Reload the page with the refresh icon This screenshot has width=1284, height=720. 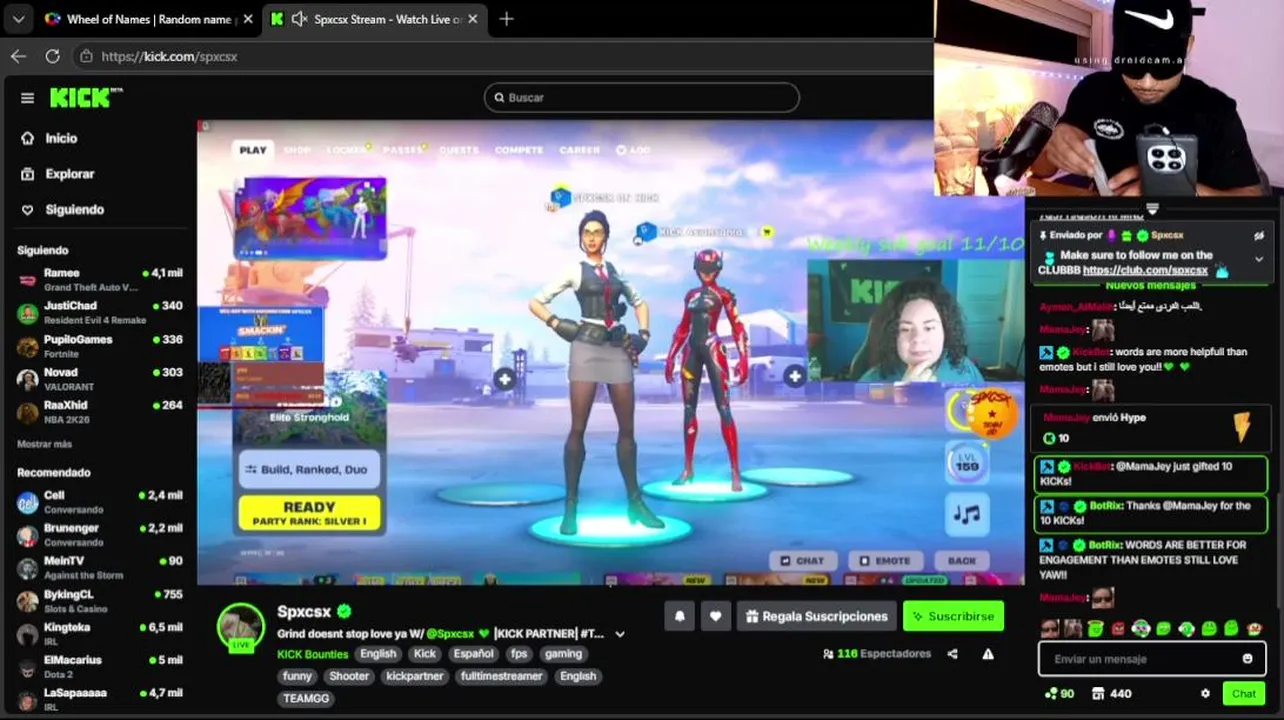pyautogui.click(x=53, y=56)
